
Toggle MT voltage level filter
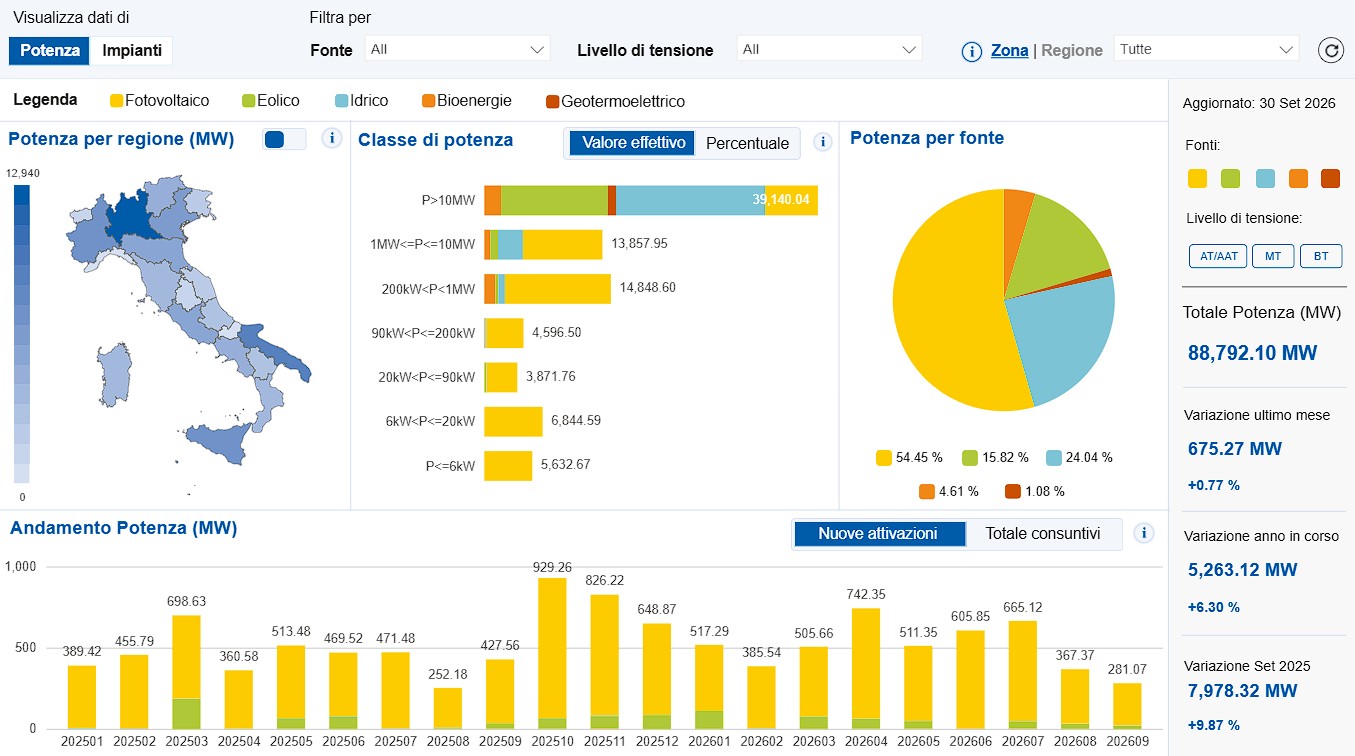pos(1273,256)
